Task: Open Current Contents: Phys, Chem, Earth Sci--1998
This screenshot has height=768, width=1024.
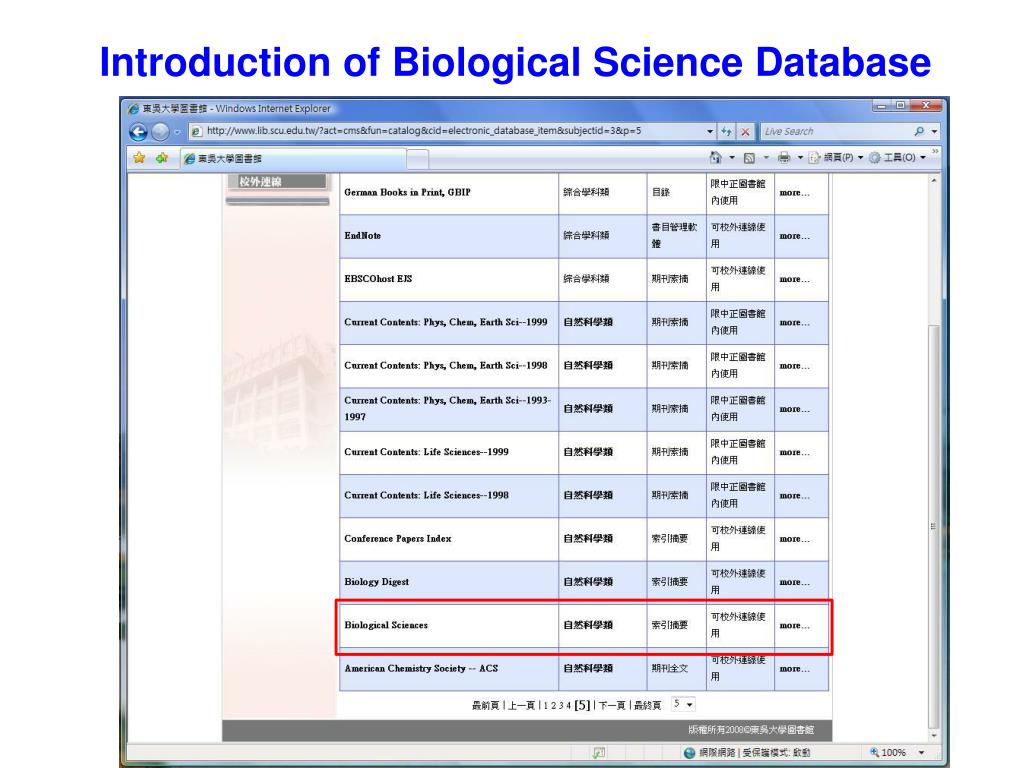Action: click(x=446, y=366)
